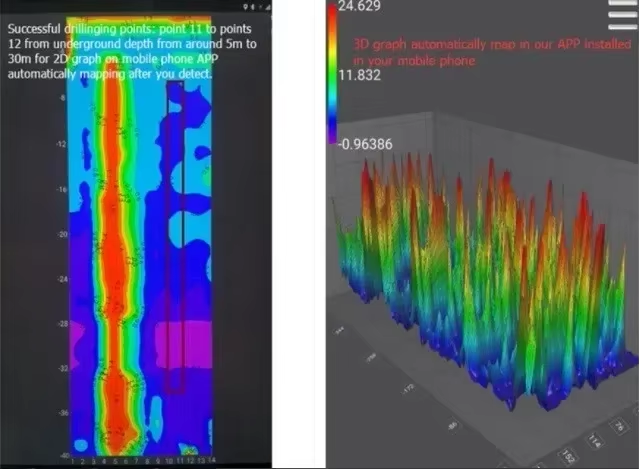Select point 5 on the horizontal axis
The width and height of the screenshot is (639, 469).
coord(115,461)
